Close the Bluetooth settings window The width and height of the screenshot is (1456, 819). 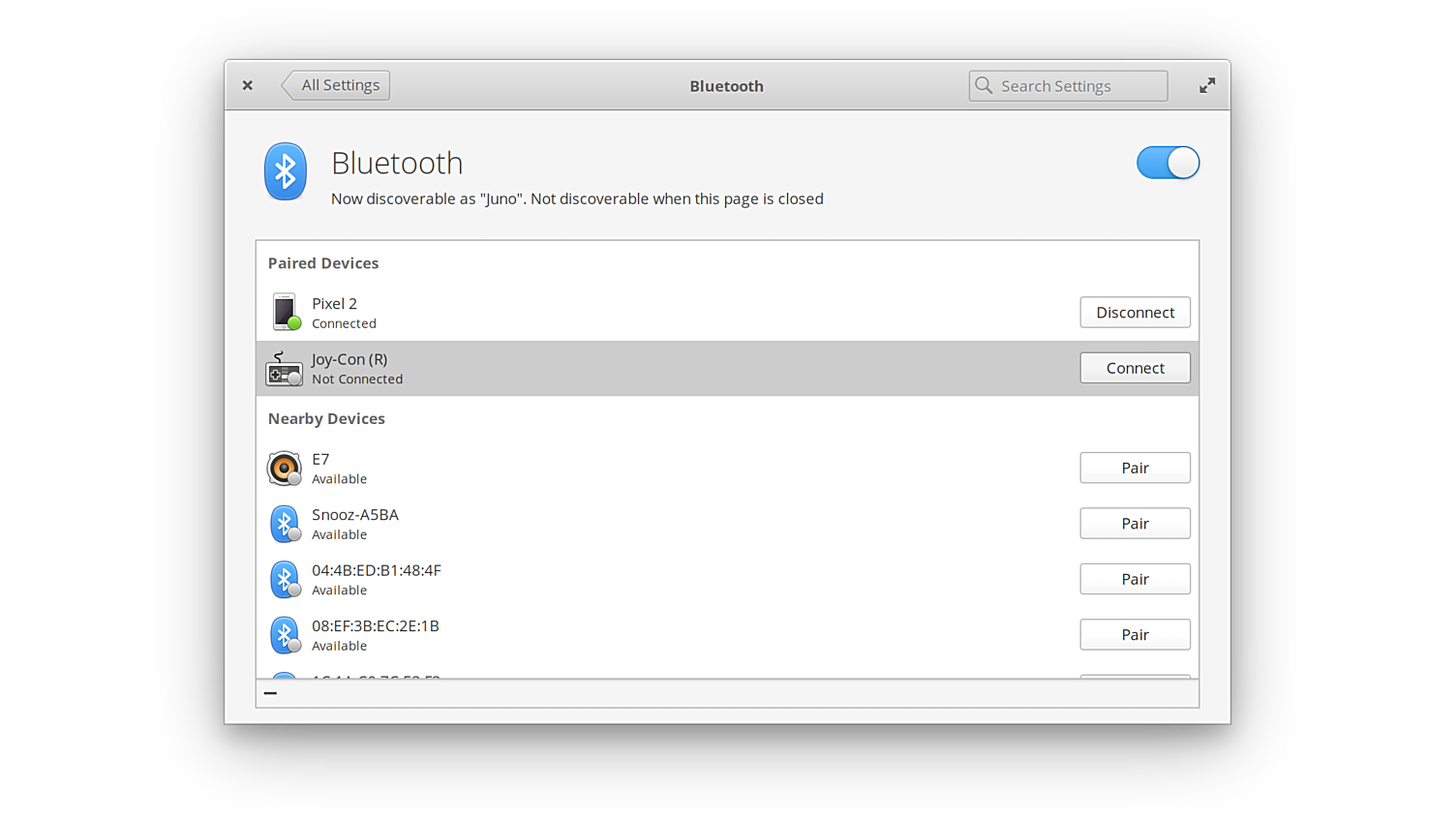[248, 85]
